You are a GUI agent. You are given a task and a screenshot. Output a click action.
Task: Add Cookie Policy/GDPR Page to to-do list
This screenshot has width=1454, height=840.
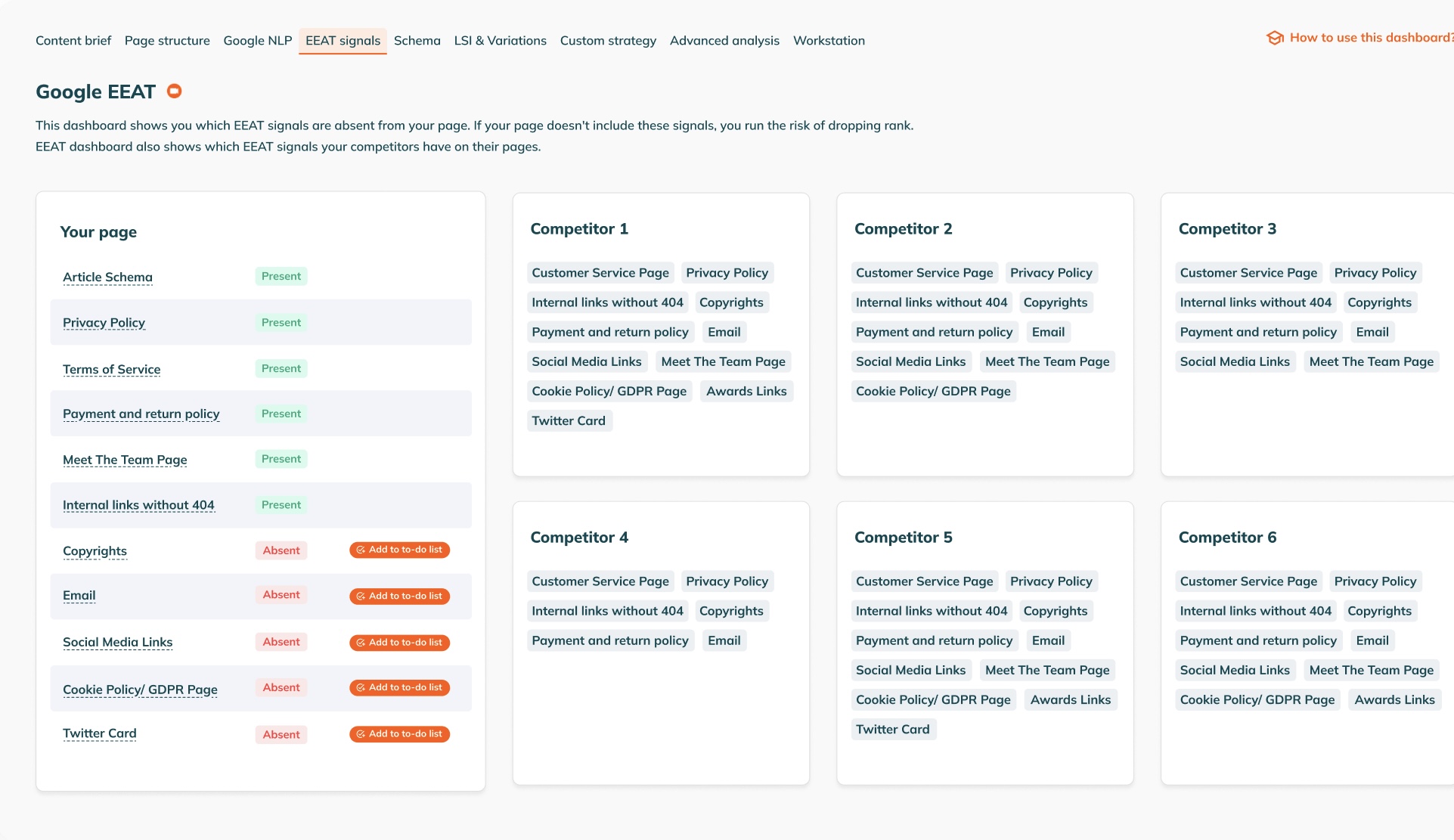pyautogui.click(x=399, y=688)
